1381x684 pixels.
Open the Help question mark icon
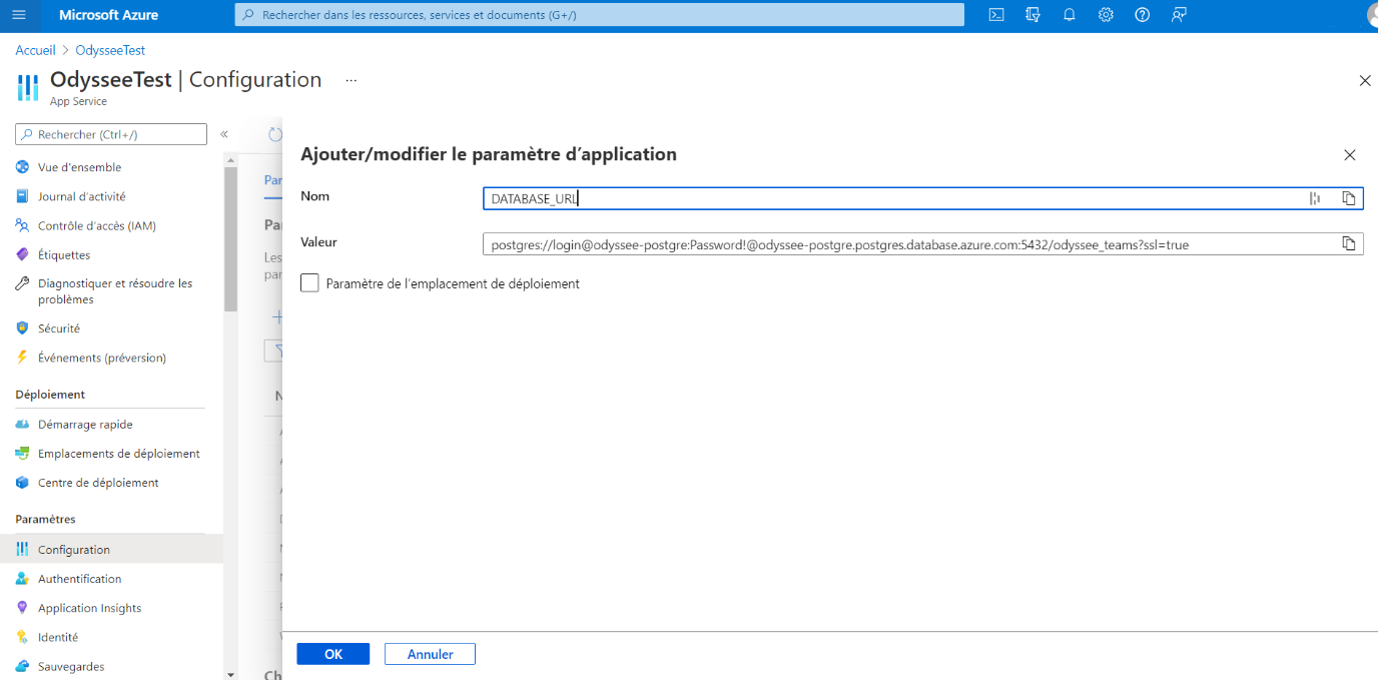1142,15
